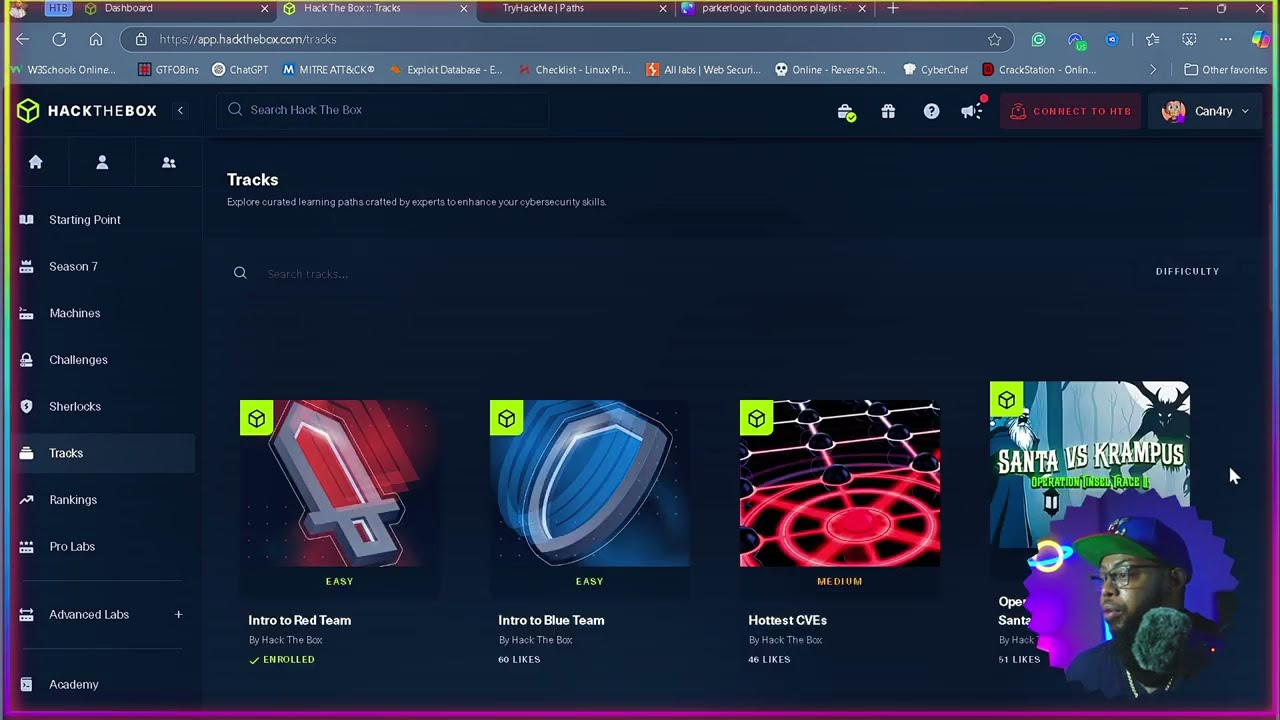This screenshot has height=720, width=1280.
Task: Open the home icon in the sidebar
Action: [x=36, y=162]
